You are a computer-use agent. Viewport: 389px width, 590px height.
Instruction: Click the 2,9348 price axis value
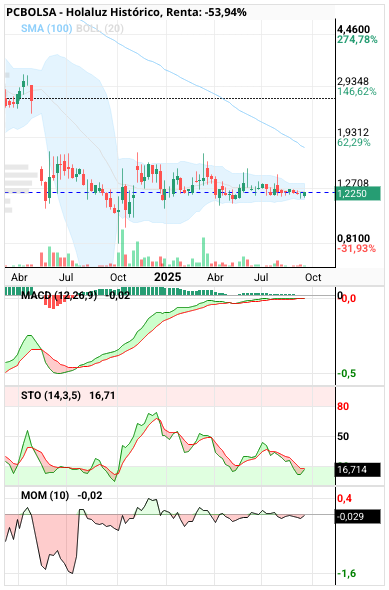pos(353,81)
